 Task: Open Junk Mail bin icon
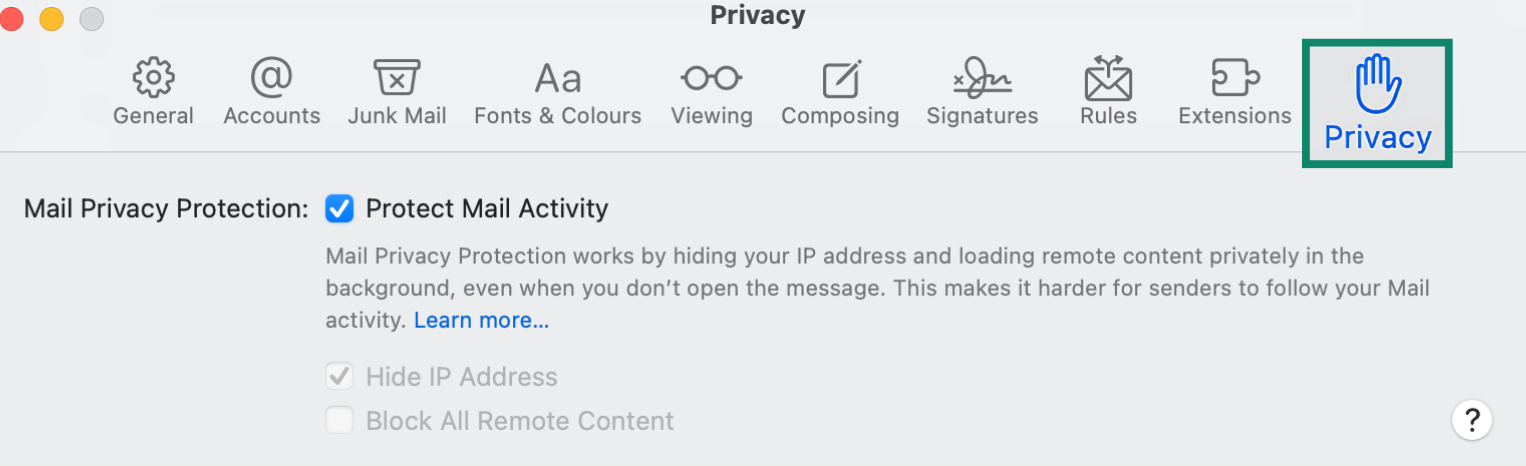[x=397, y=76]
